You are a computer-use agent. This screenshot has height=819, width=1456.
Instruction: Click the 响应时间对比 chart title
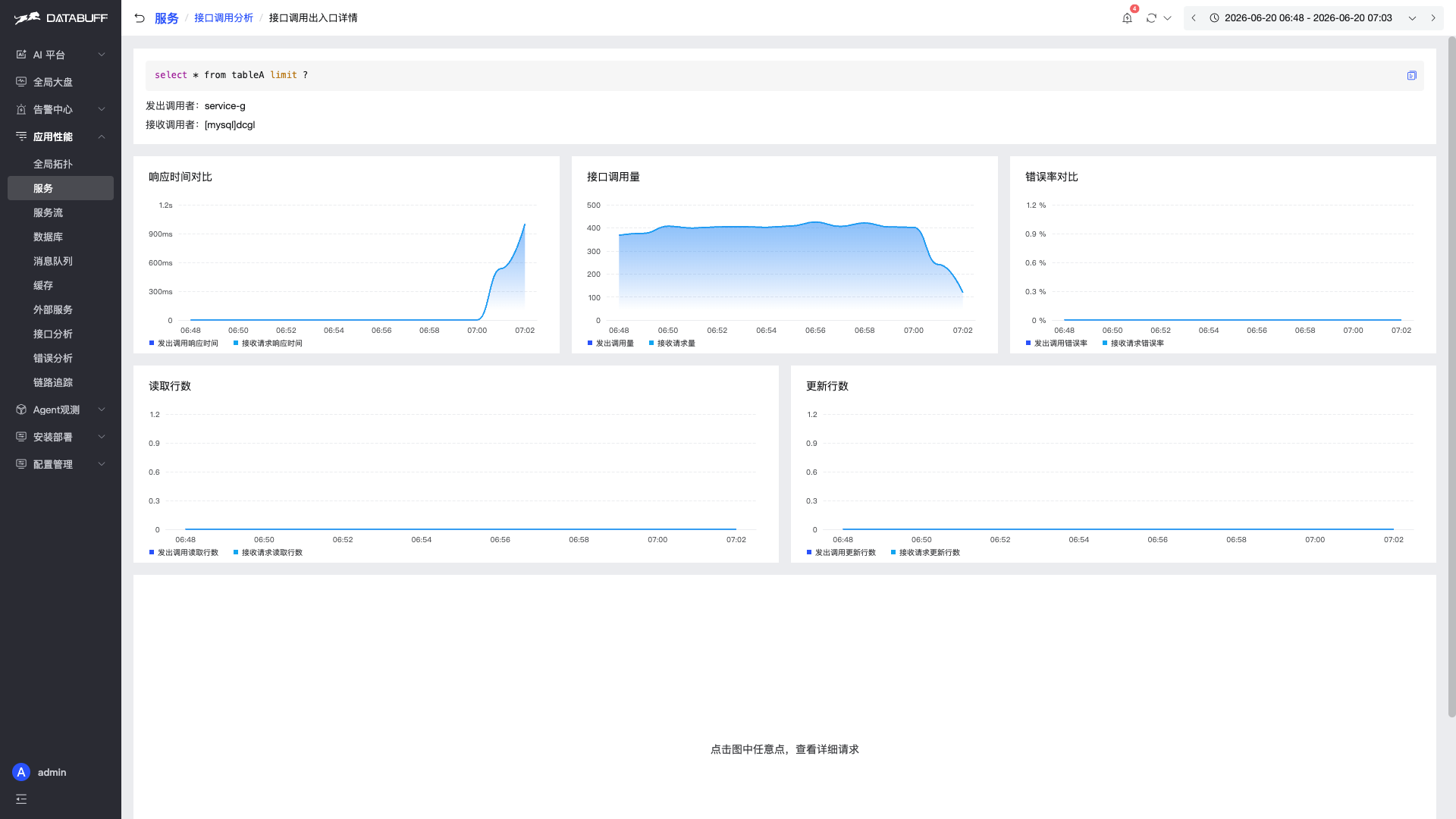coord(180,177)
